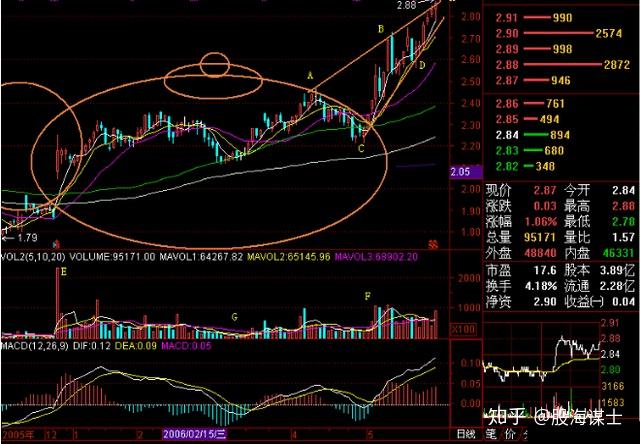Switch to the 笔 tick tab
The height and width of the screenshot is (444, 640).
tap(491, 434)
